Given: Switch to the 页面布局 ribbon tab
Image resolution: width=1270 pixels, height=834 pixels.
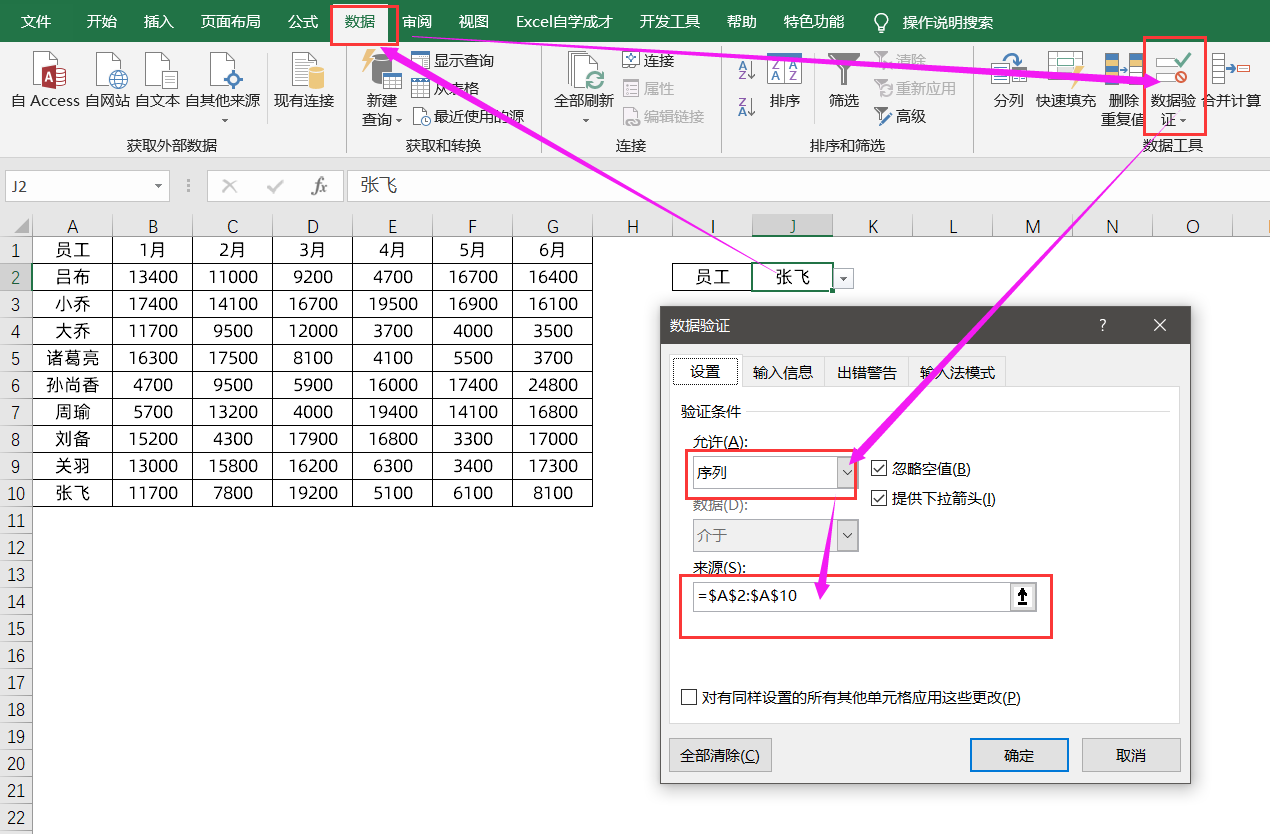Looking at the screenshot, I should (230, 22).
